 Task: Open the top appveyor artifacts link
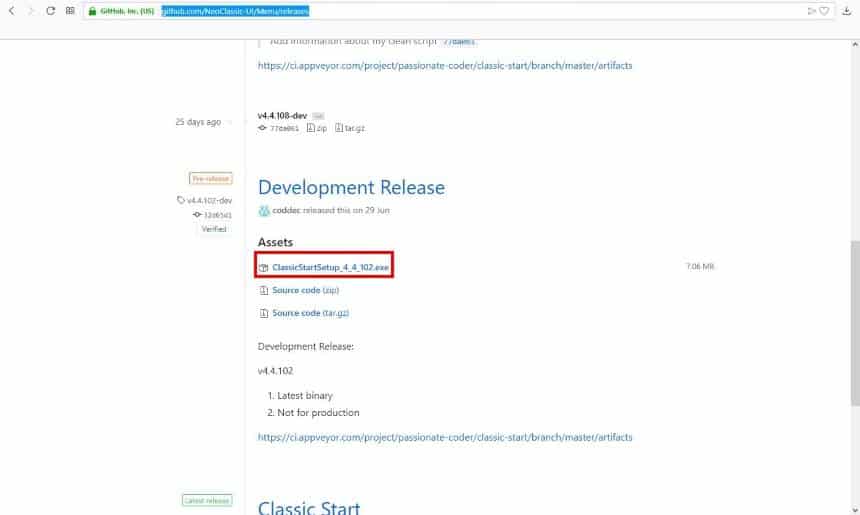(x=445, y=65)
